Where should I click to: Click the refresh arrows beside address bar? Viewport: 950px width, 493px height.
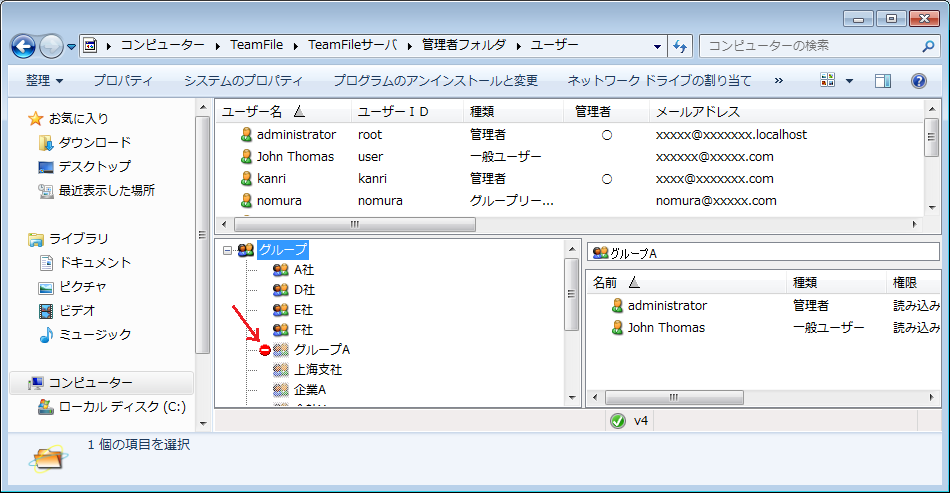click(680, 46)
